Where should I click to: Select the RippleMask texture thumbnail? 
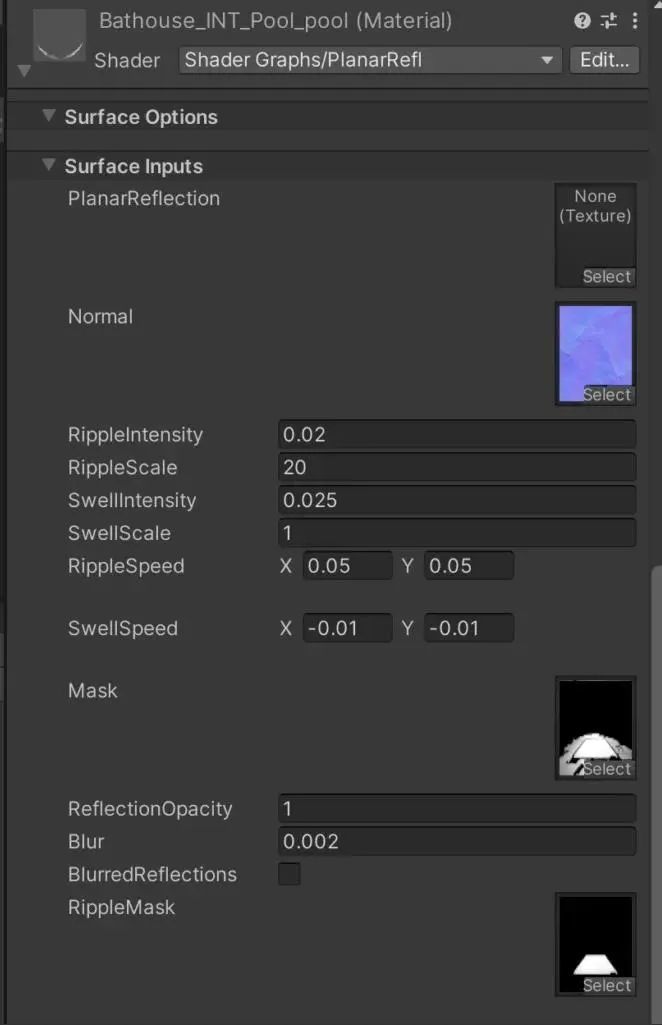click(595, 945)
